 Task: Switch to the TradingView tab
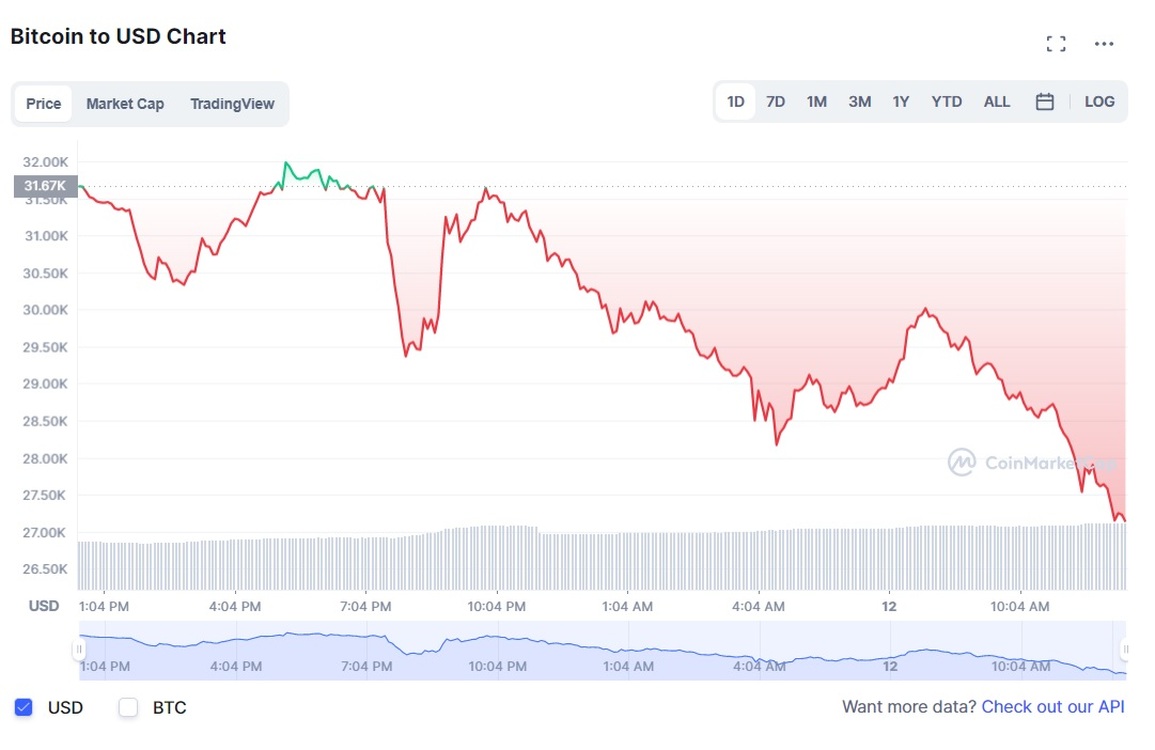click(232, 104)
